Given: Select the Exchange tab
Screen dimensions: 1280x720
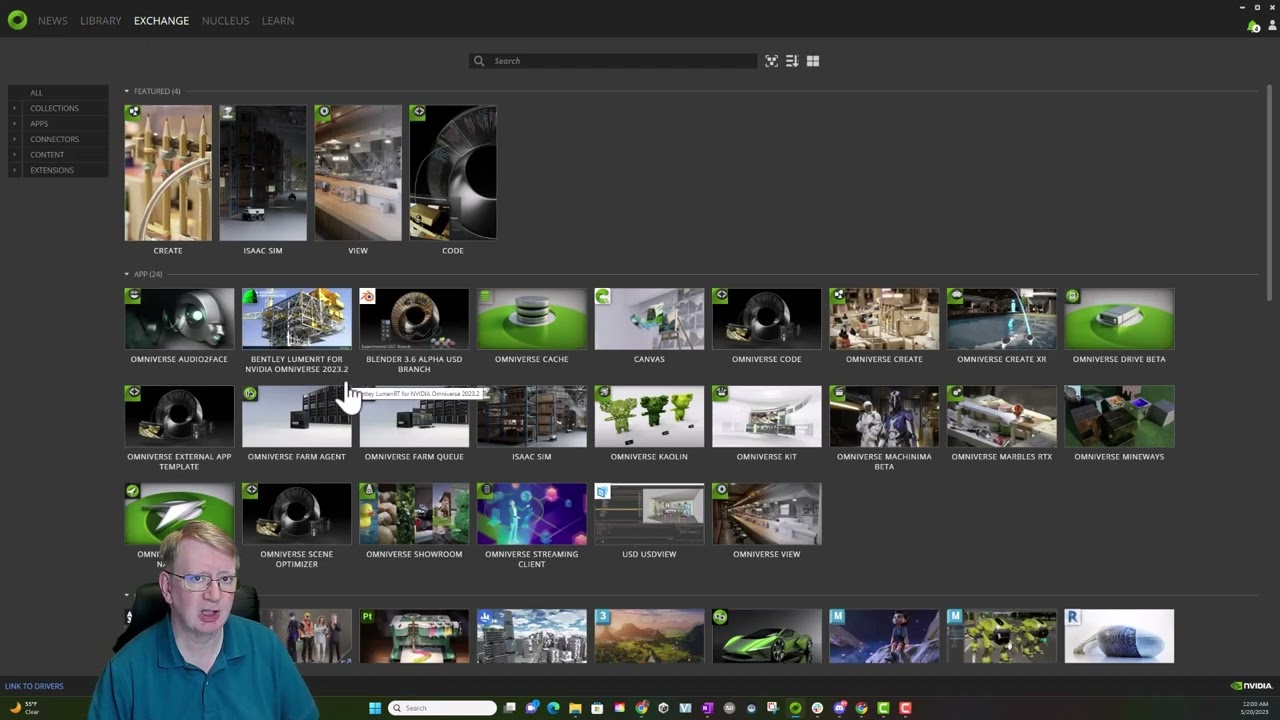Looking at the screenshot, I should click(161, 21).
